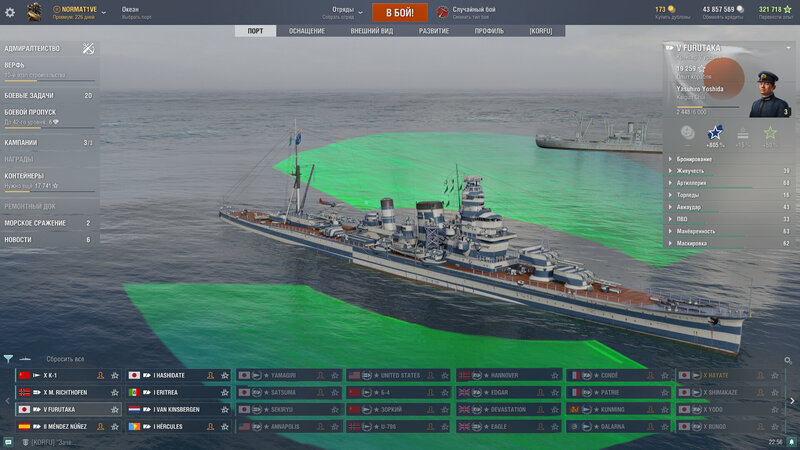This screenshot has height=450, width=800.
Task: Switch to the ВНЕШНИЙ ВИД tab
Action: tap(371, 31)
